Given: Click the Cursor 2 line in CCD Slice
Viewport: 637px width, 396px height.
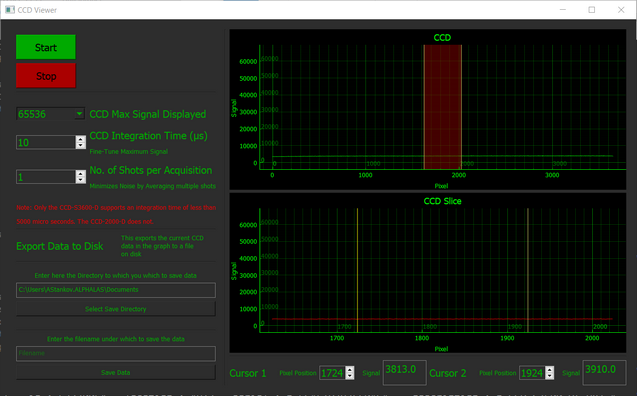Looking at the screenshot, I should pyautogui.click(x=528, y=270).
